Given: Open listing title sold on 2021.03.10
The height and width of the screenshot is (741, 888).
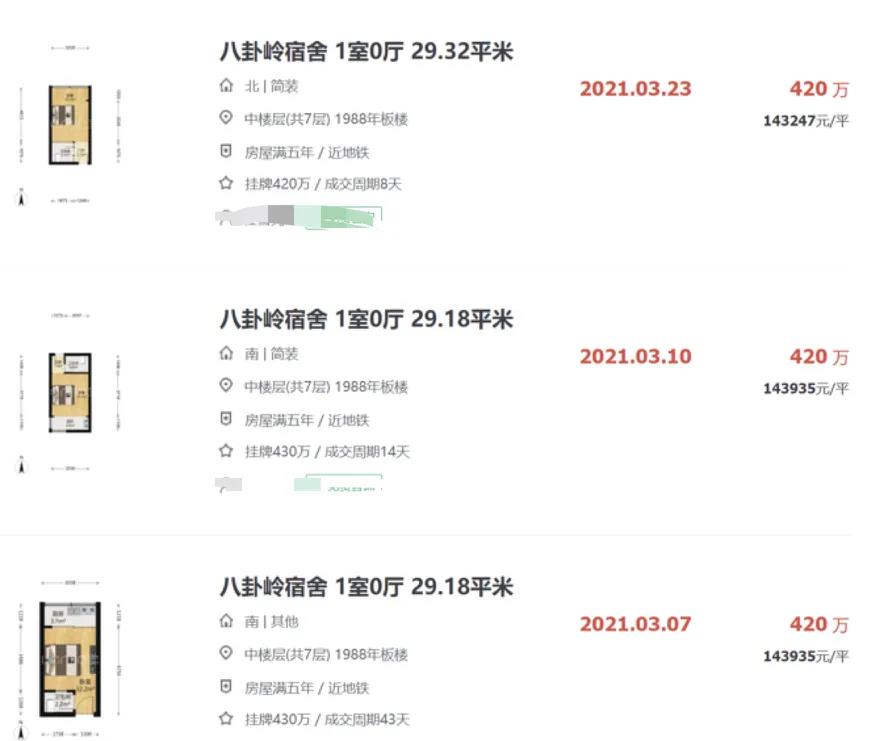Looking at the screenshot, I should tap(366, 319).
